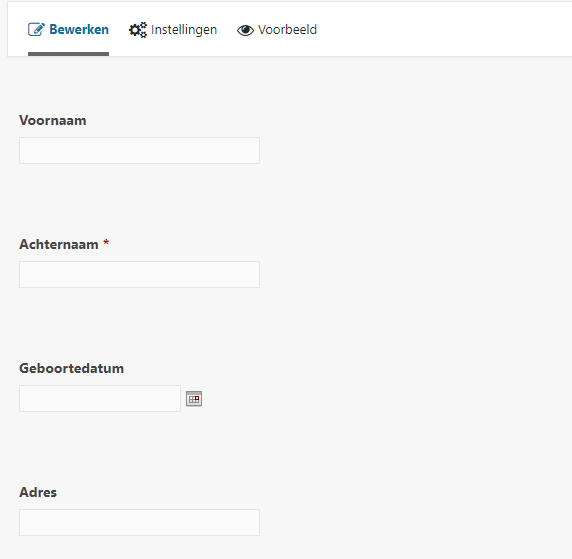Select the Adres field label

click(x=38, y=493)
